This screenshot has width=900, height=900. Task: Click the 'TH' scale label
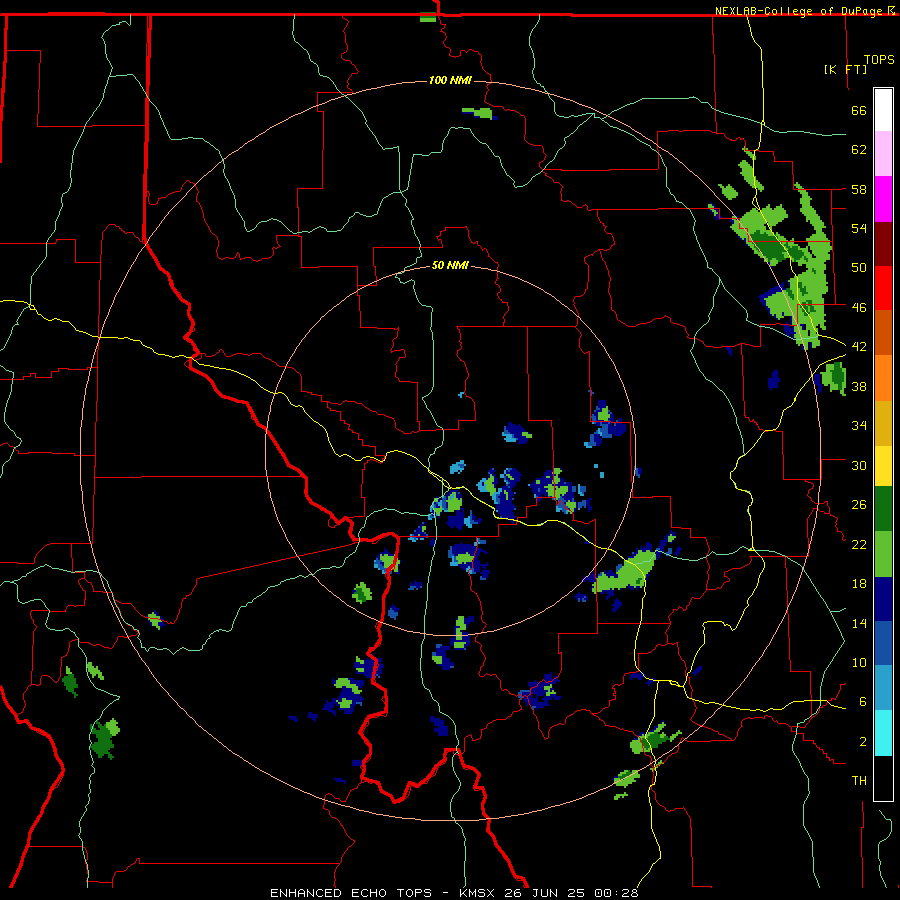[x=859, y=781]
